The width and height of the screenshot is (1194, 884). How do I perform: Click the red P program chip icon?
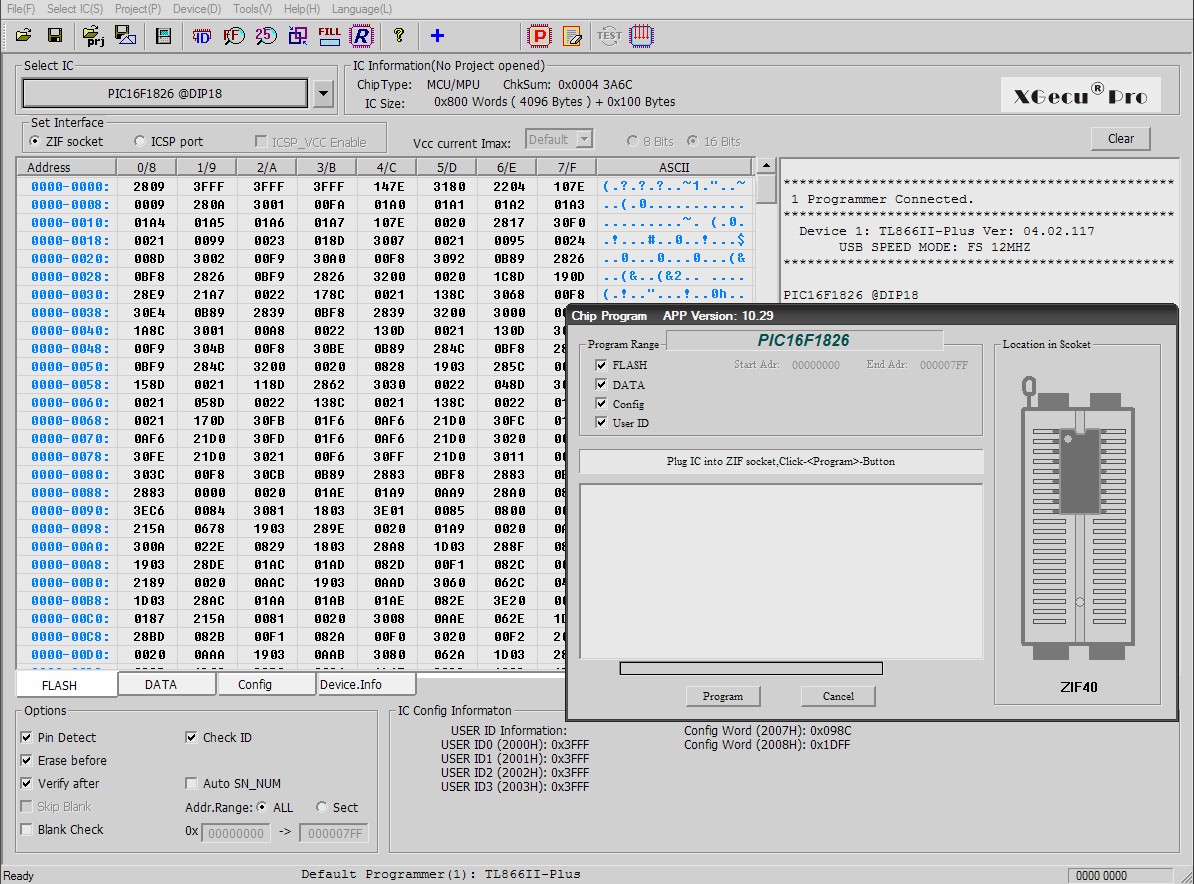click(539, 36)
